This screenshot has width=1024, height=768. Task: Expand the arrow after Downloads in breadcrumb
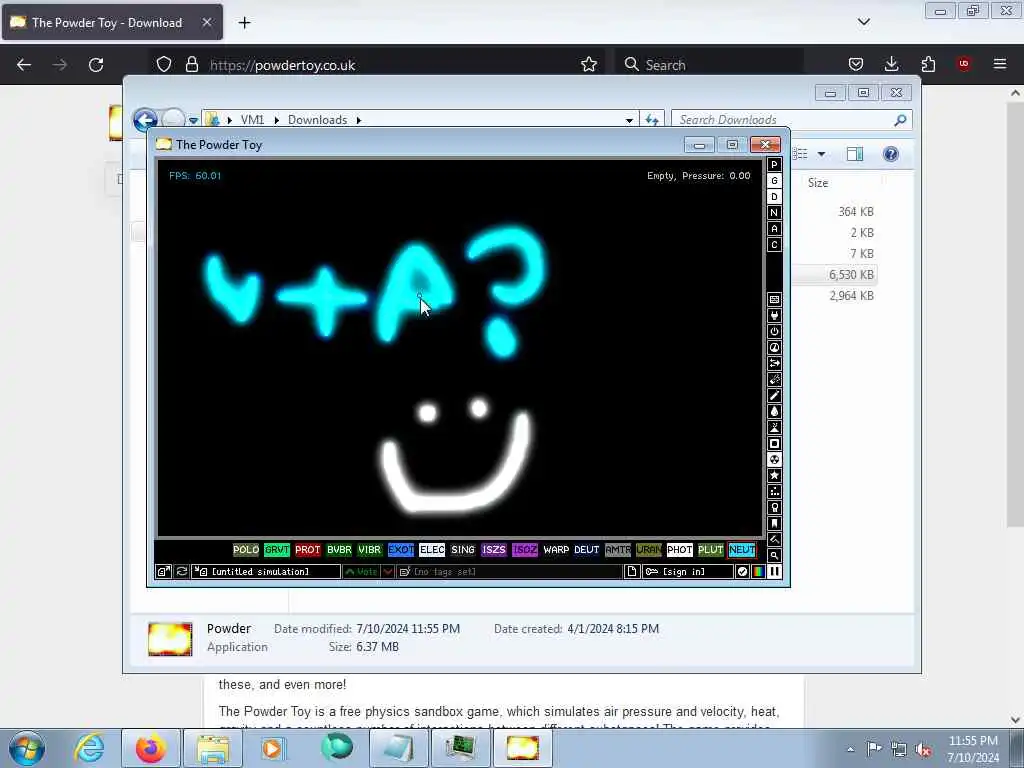[x=359, y=120]
